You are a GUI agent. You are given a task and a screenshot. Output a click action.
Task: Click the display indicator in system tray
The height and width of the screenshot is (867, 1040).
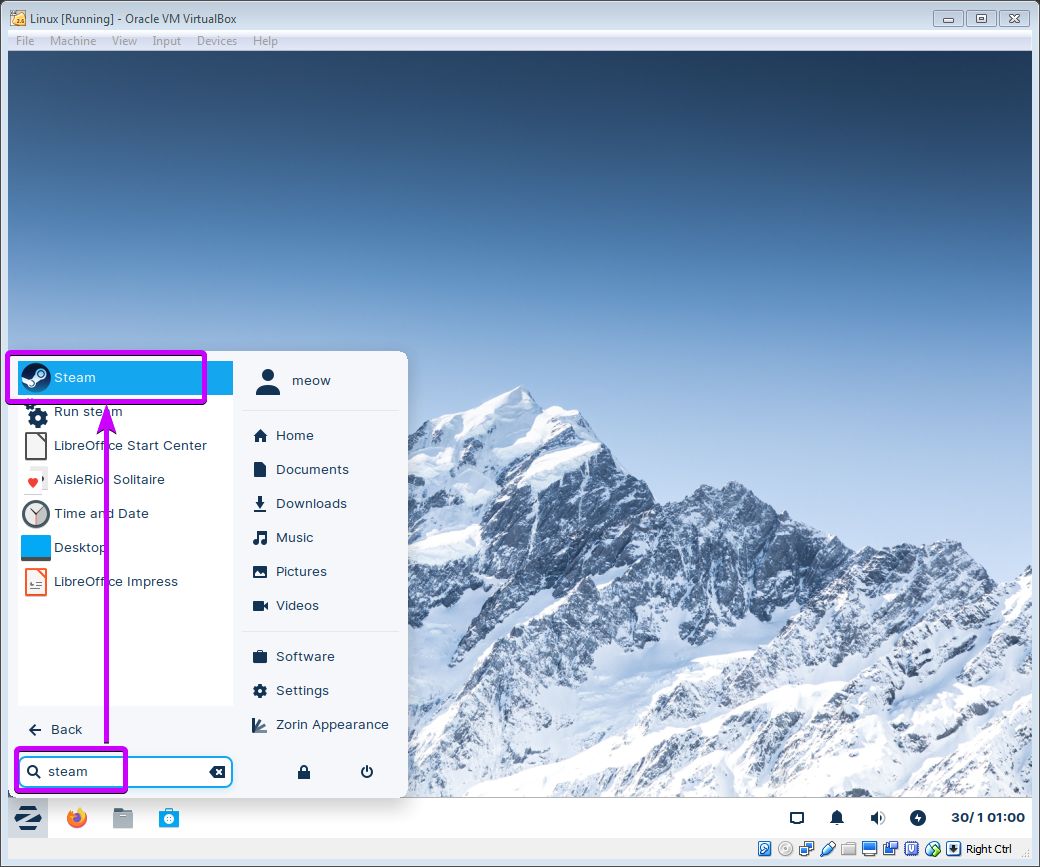(x=797, y=818)
